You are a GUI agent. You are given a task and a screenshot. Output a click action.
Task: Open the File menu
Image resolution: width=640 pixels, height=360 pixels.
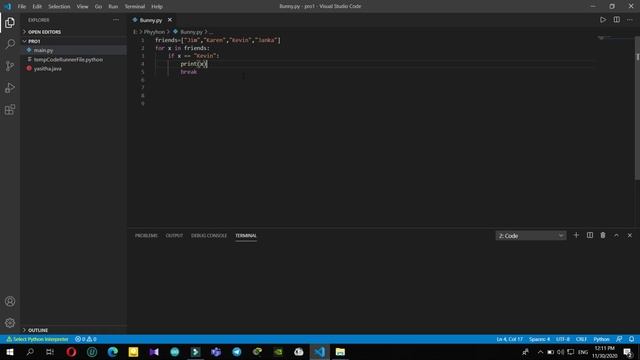pos(22,6)
